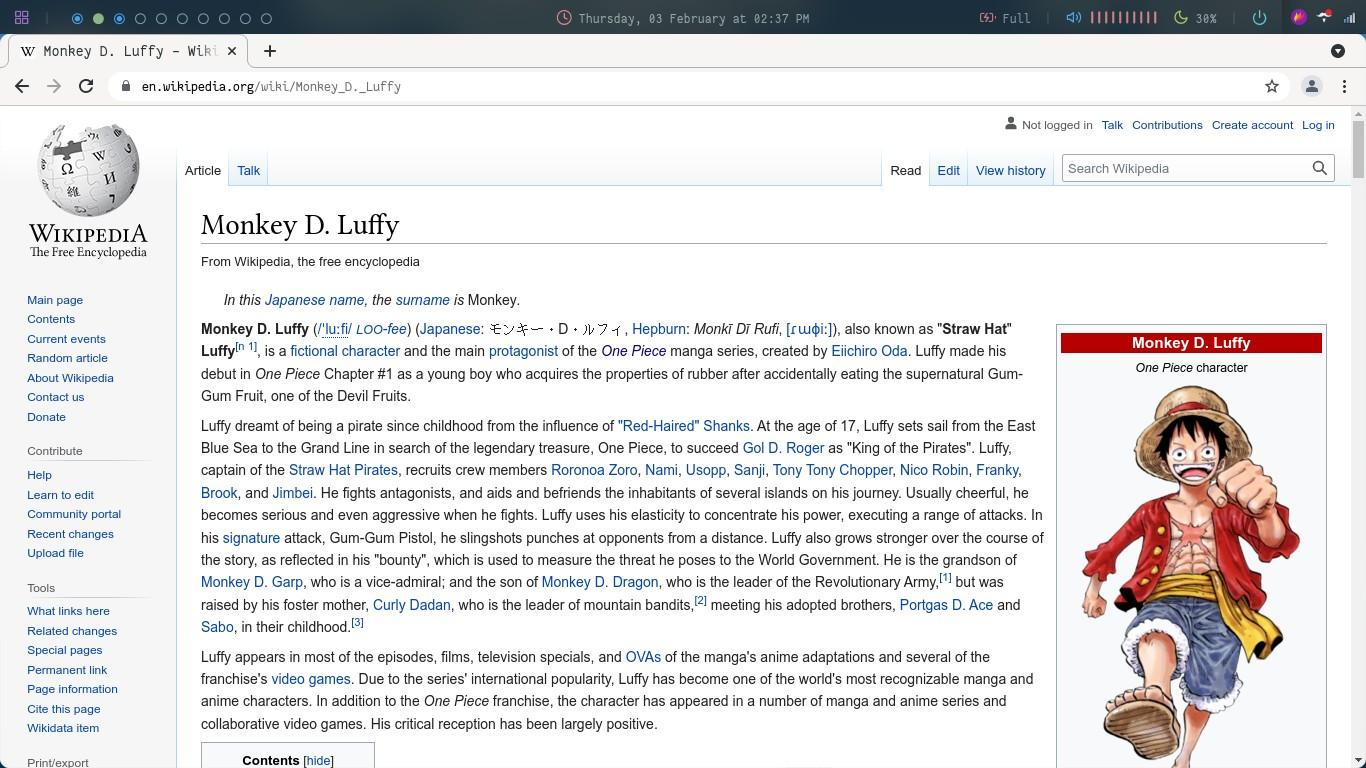Select the Article tab
This screenshot has width=1366, height=768.
tap(203, 170)
